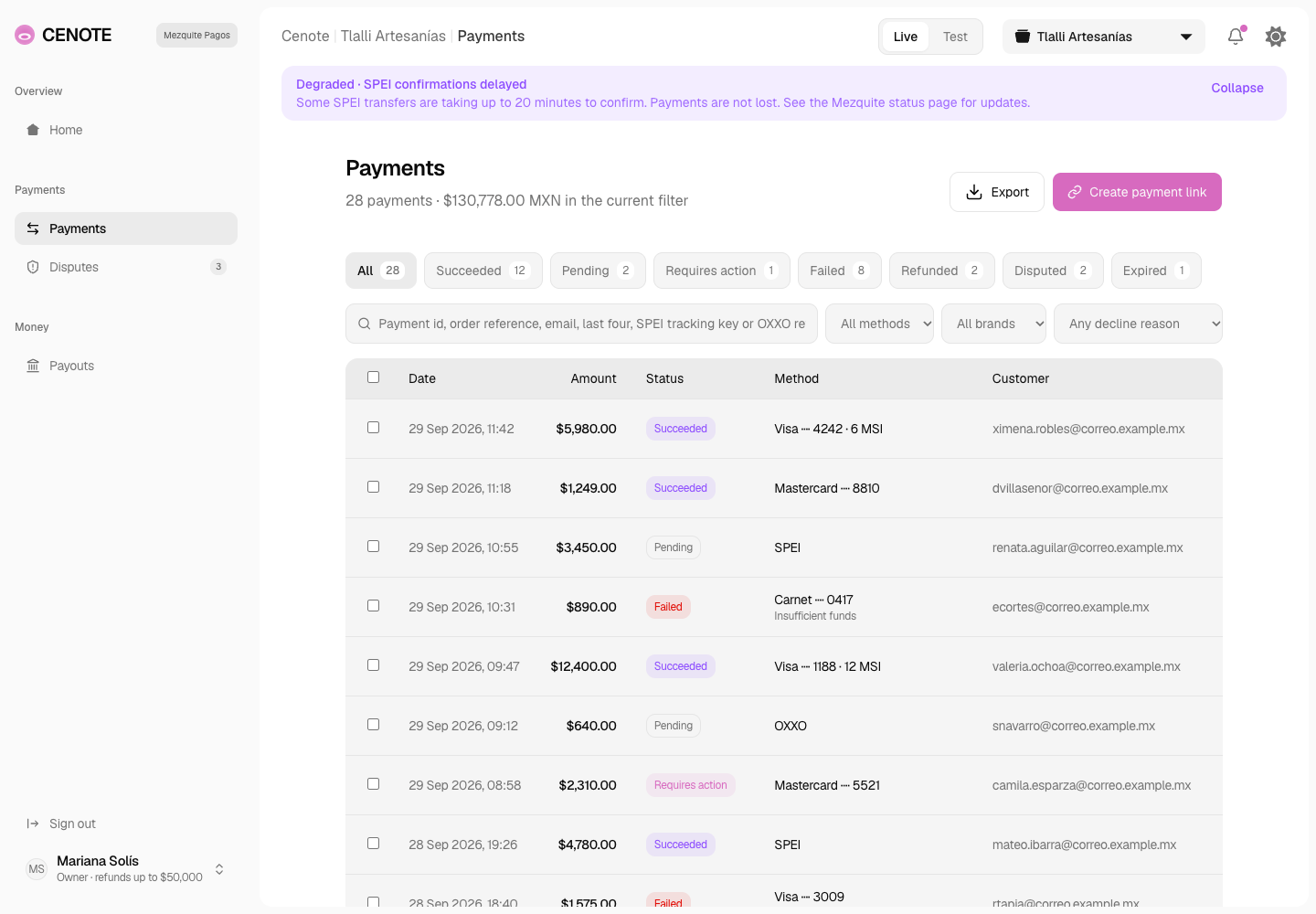Click the Cenote logo icon
Image resolution: width=1316 pixels, height=914 pixels.
[25, 35]
